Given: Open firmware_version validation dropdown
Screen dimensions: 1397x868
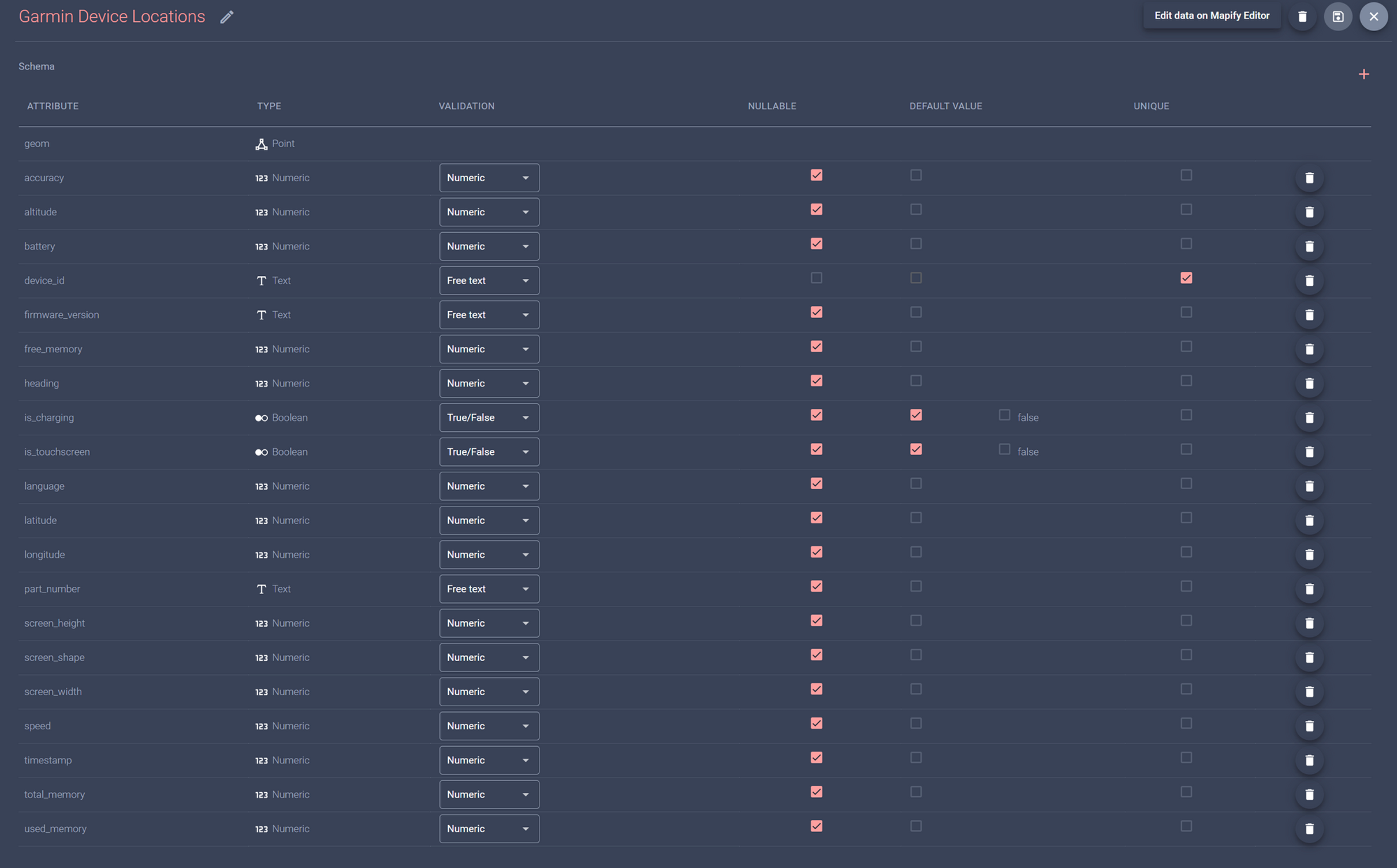Looking at the screenshot, I should [x=489, y=315].
